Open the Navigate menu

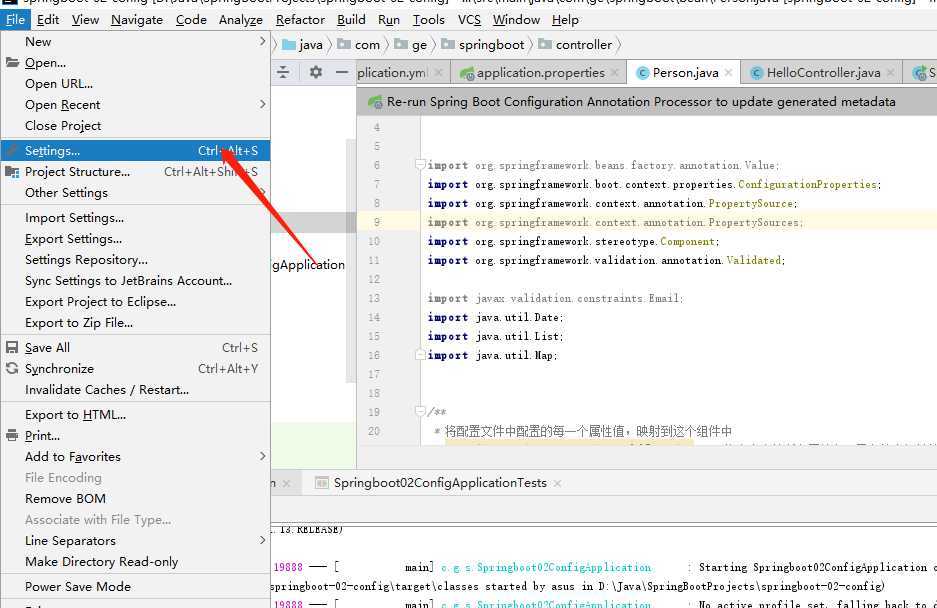137,20
